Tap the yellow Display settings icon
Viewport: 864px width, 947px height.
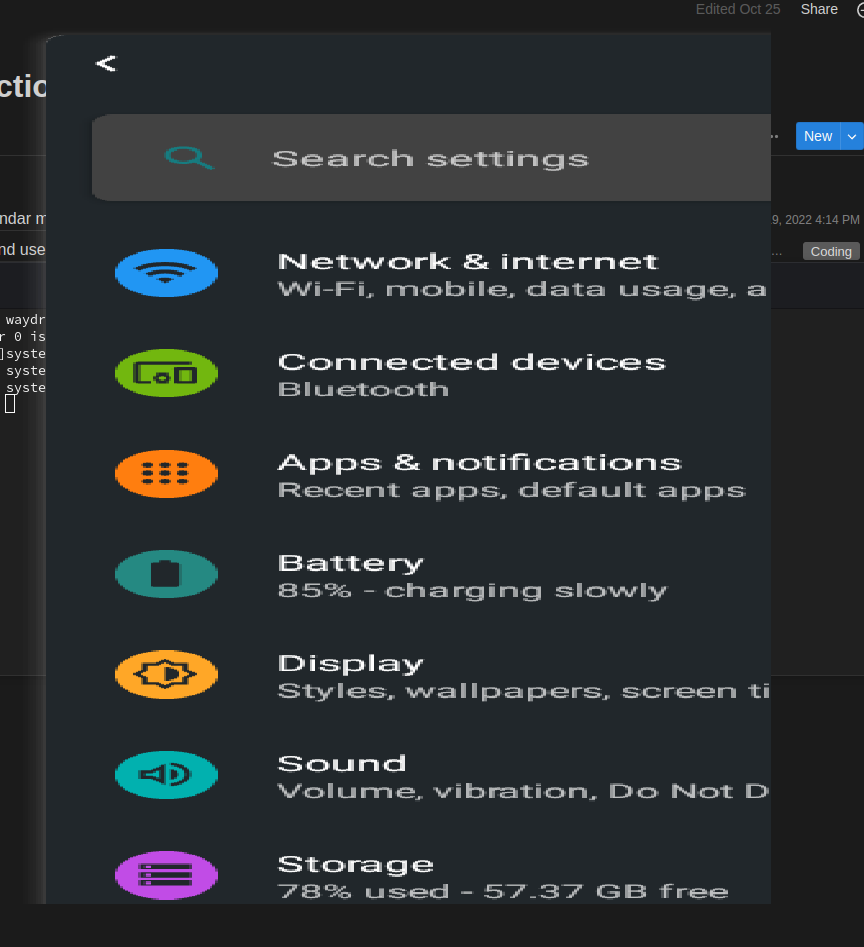point(166,674)
